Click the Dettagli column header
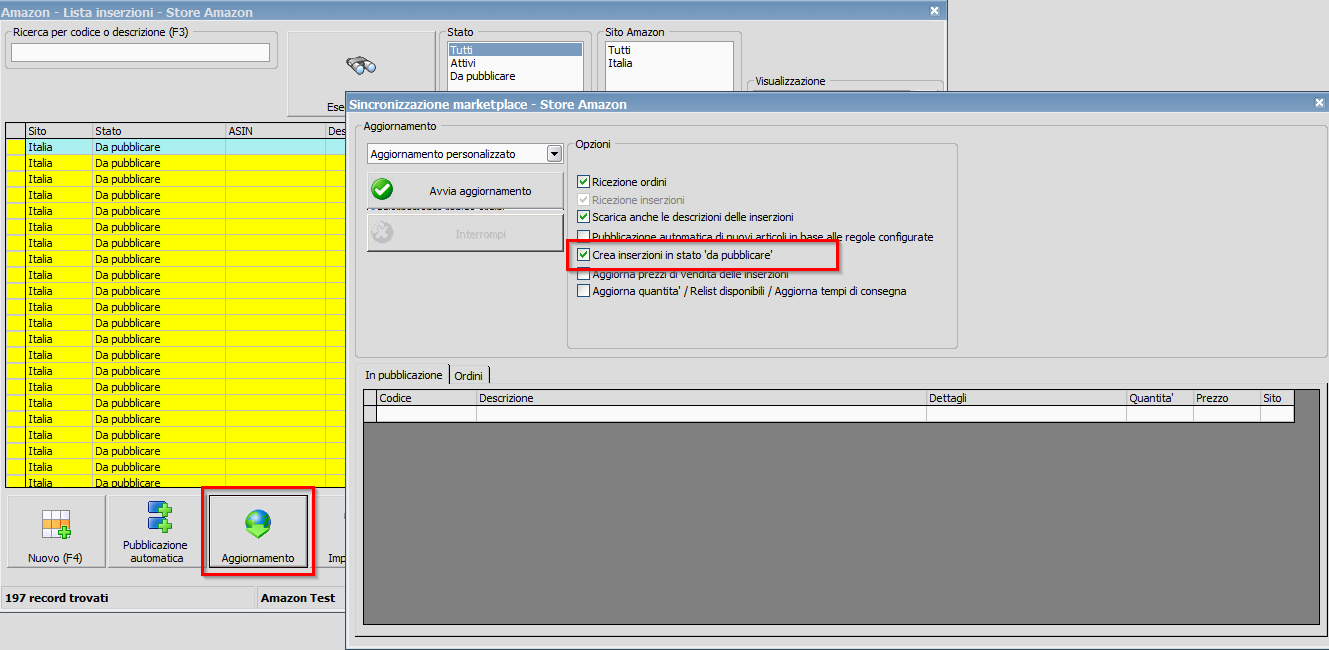 [1027, 398]
